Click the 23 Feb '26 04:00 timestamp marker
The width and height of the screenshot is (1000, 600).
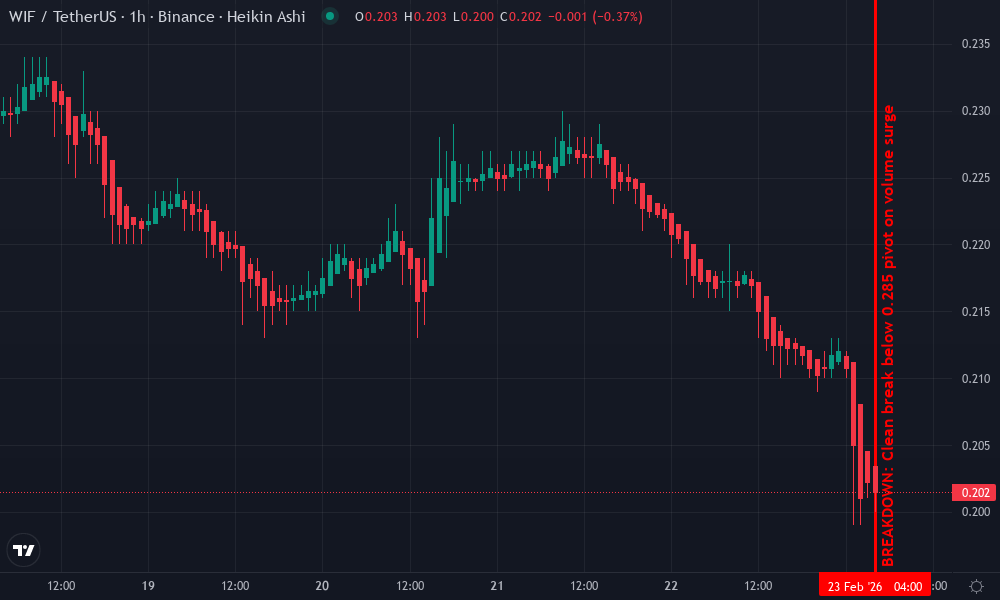876,585
